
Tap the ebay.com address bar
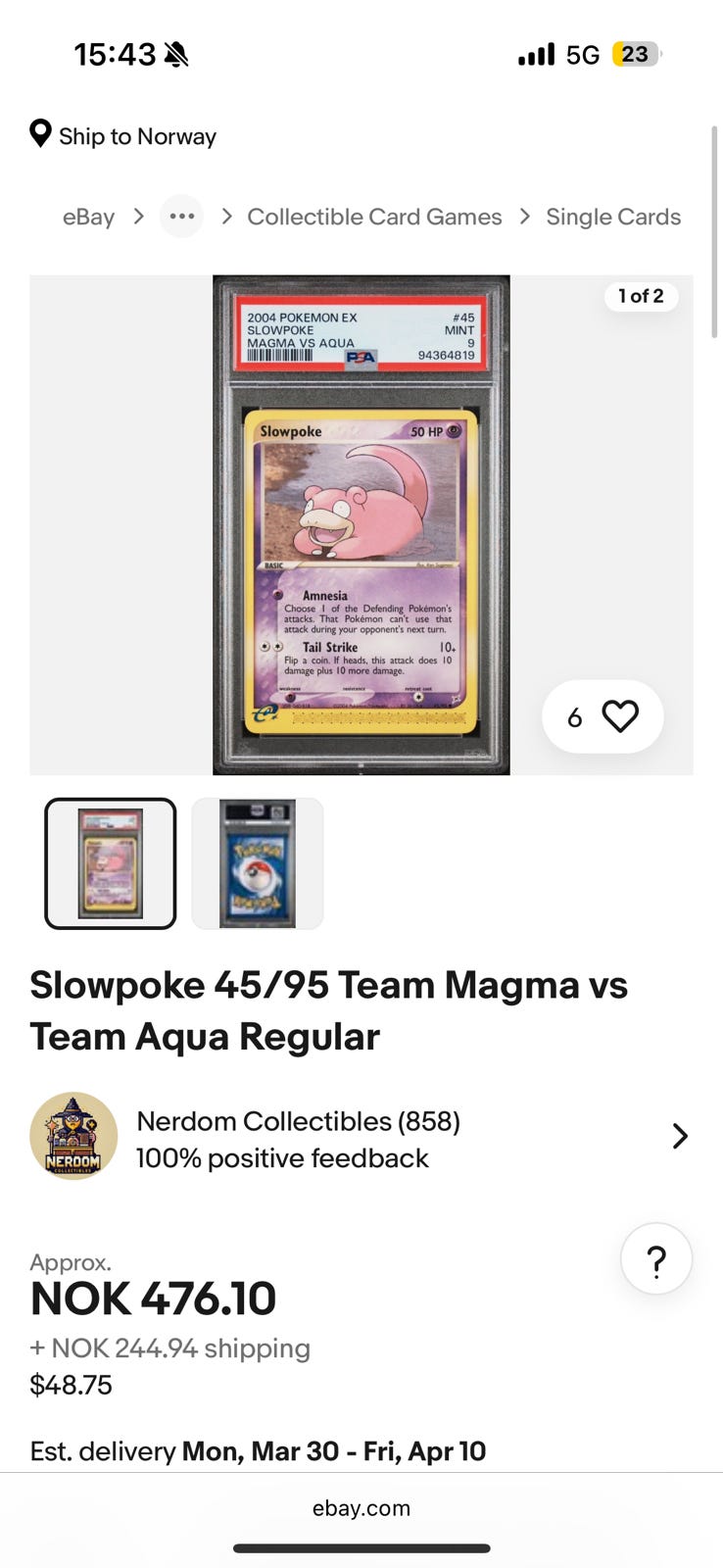click(361, 1508)
